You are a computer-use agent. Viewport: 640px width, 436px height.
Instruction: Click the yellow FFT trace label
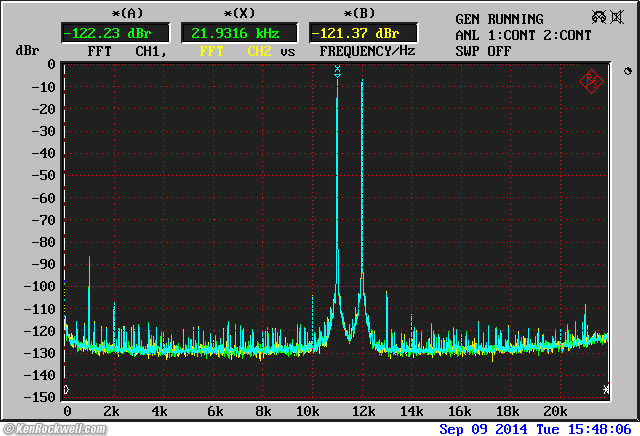(213, 50)
